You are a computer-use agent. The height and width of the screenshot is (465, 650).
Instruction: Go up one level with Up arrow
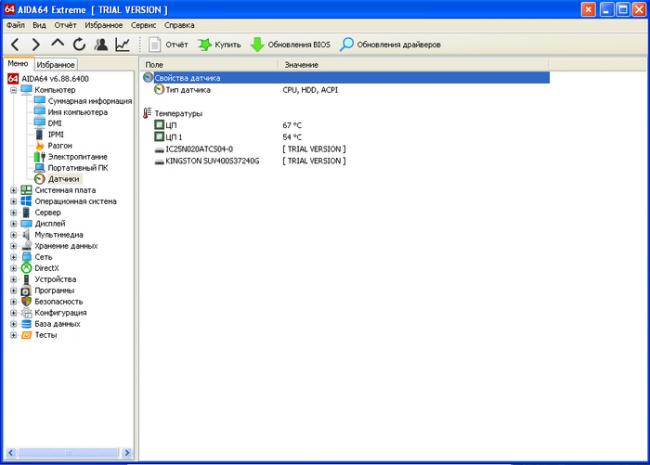pos(58,44)
